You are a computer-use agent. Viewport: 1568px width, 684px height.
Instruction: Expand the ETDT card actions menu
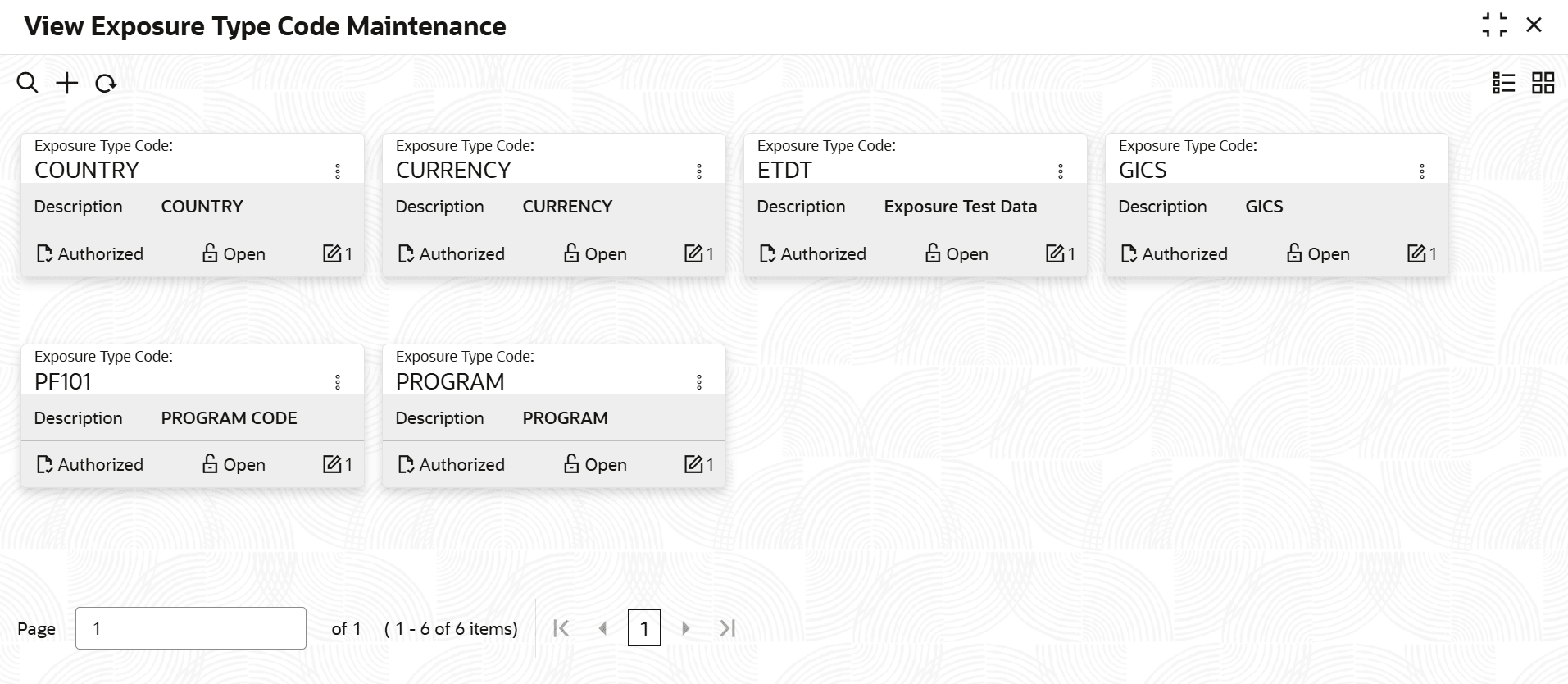pos(1061,171)
